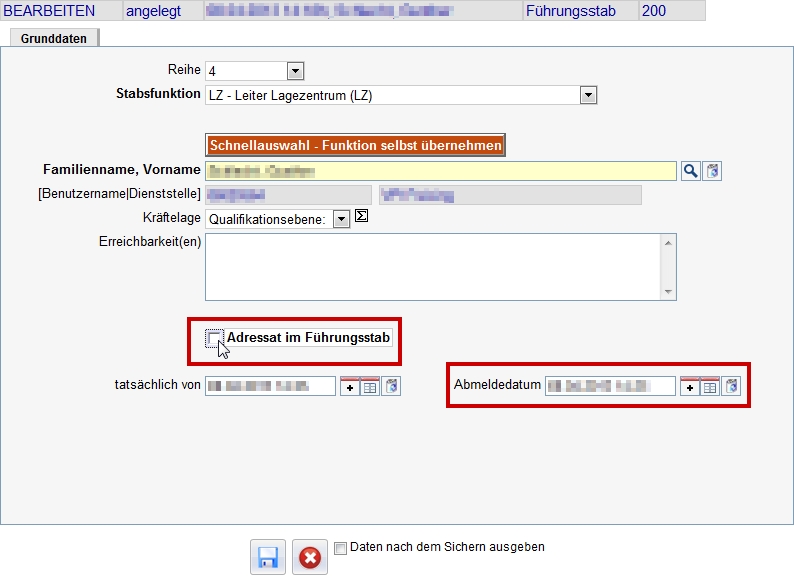Click the sigma icon beside Kräftelage
Screen dimensions: 794x580
pos(361,216)
